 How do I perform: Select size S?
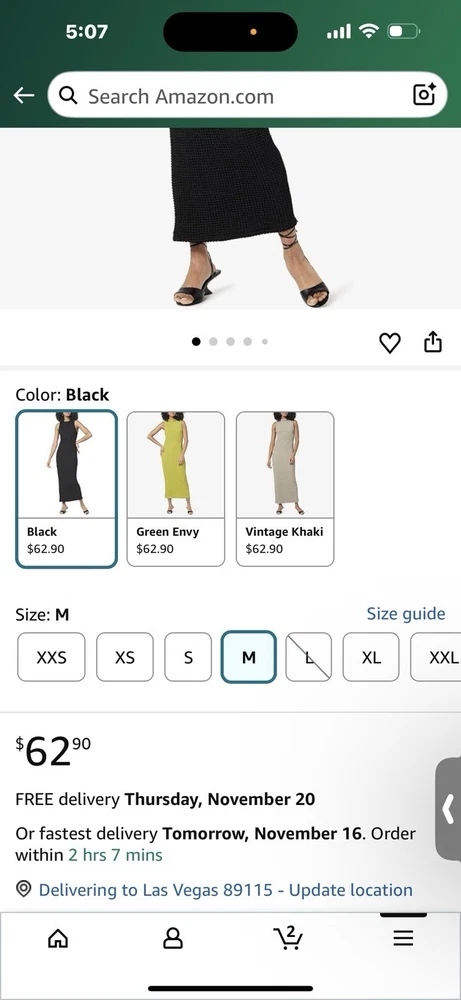click(188, 657)
